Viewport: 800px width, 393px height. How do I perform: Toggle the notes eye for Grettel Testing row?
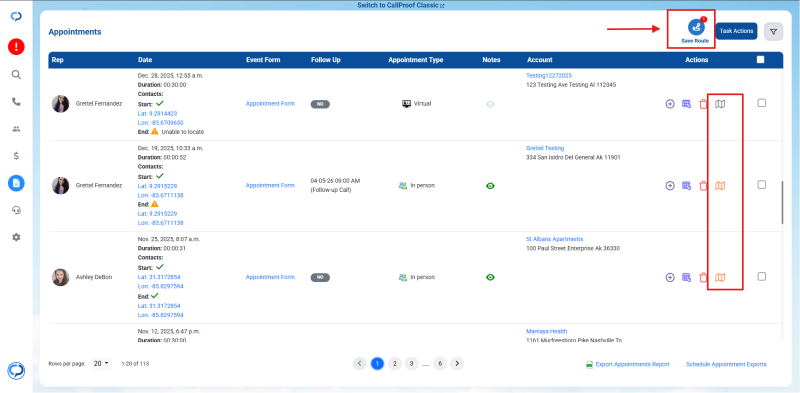(x=490, y=186)
